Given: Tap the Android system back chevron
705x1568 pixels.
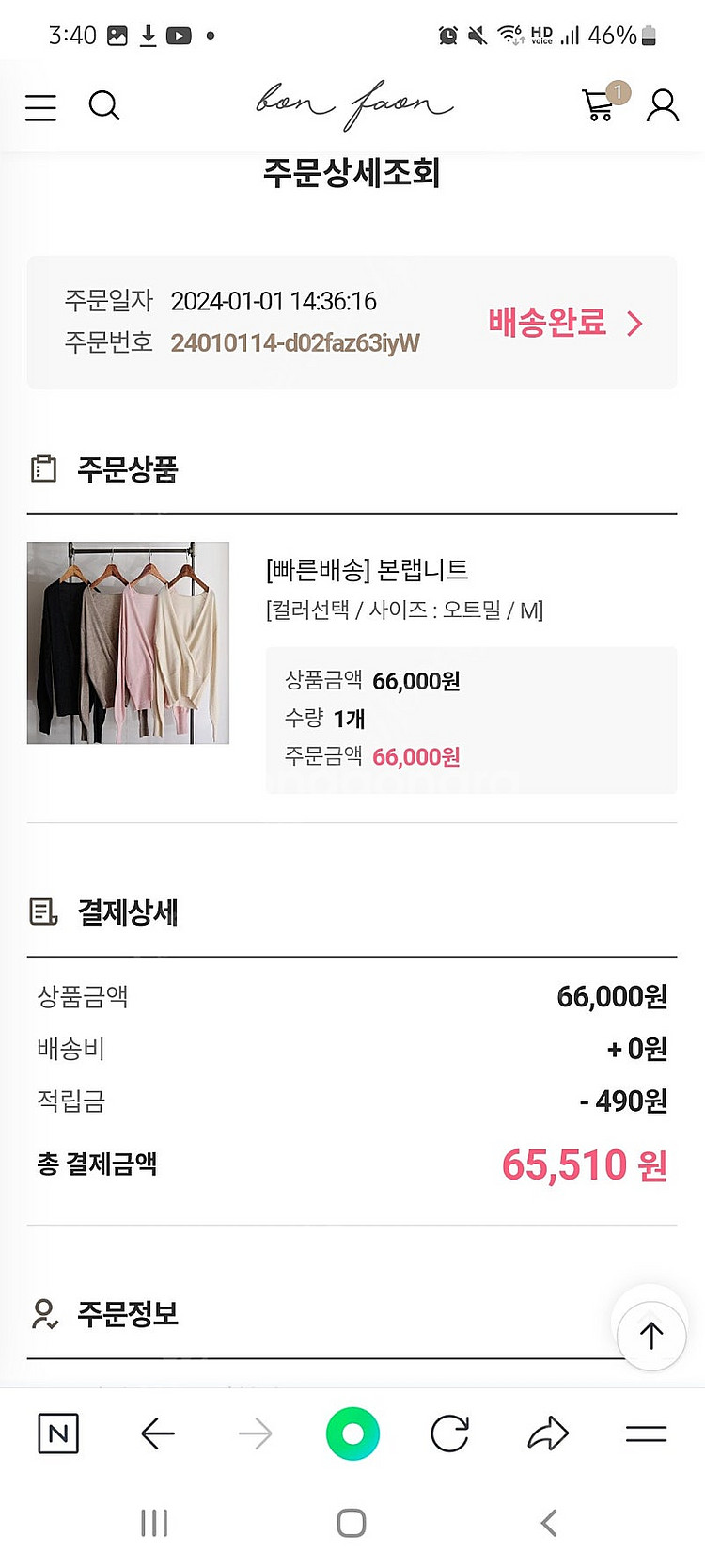Looking at the screenshot, I should click(550, 1523).
